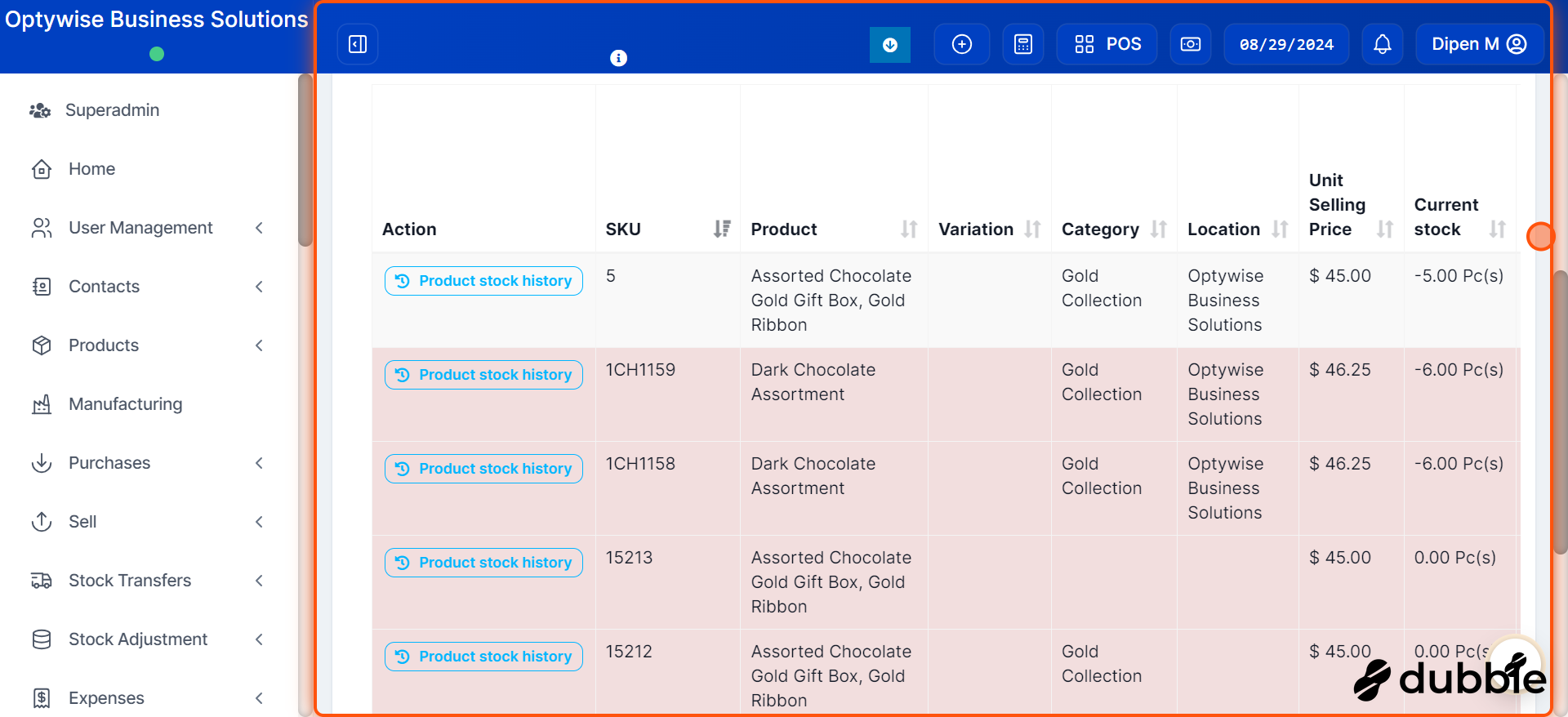Expand the Purchases chevron
Screen dimensions: 1568x717
coord(259,463)
